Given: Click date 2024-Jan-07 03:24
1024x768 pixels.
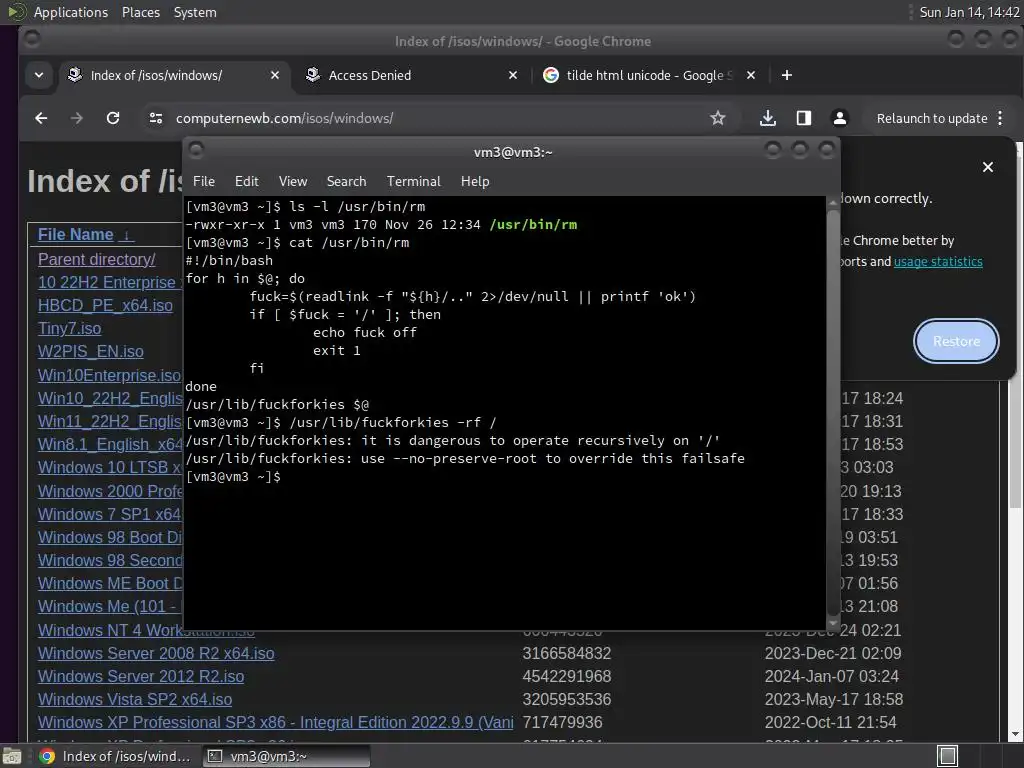Looking at the screenshot, I should click(x=831, y=677).
